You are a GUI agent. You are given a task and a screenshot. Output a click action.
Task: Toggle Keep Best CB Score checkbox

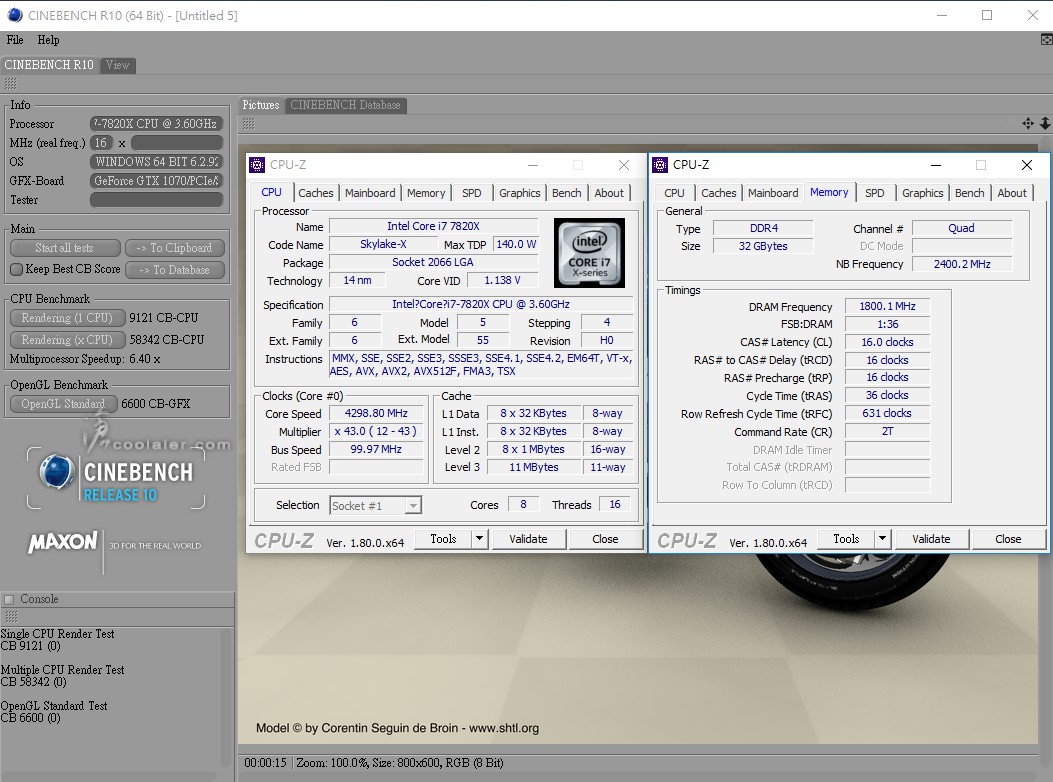[x=17, y=269]
